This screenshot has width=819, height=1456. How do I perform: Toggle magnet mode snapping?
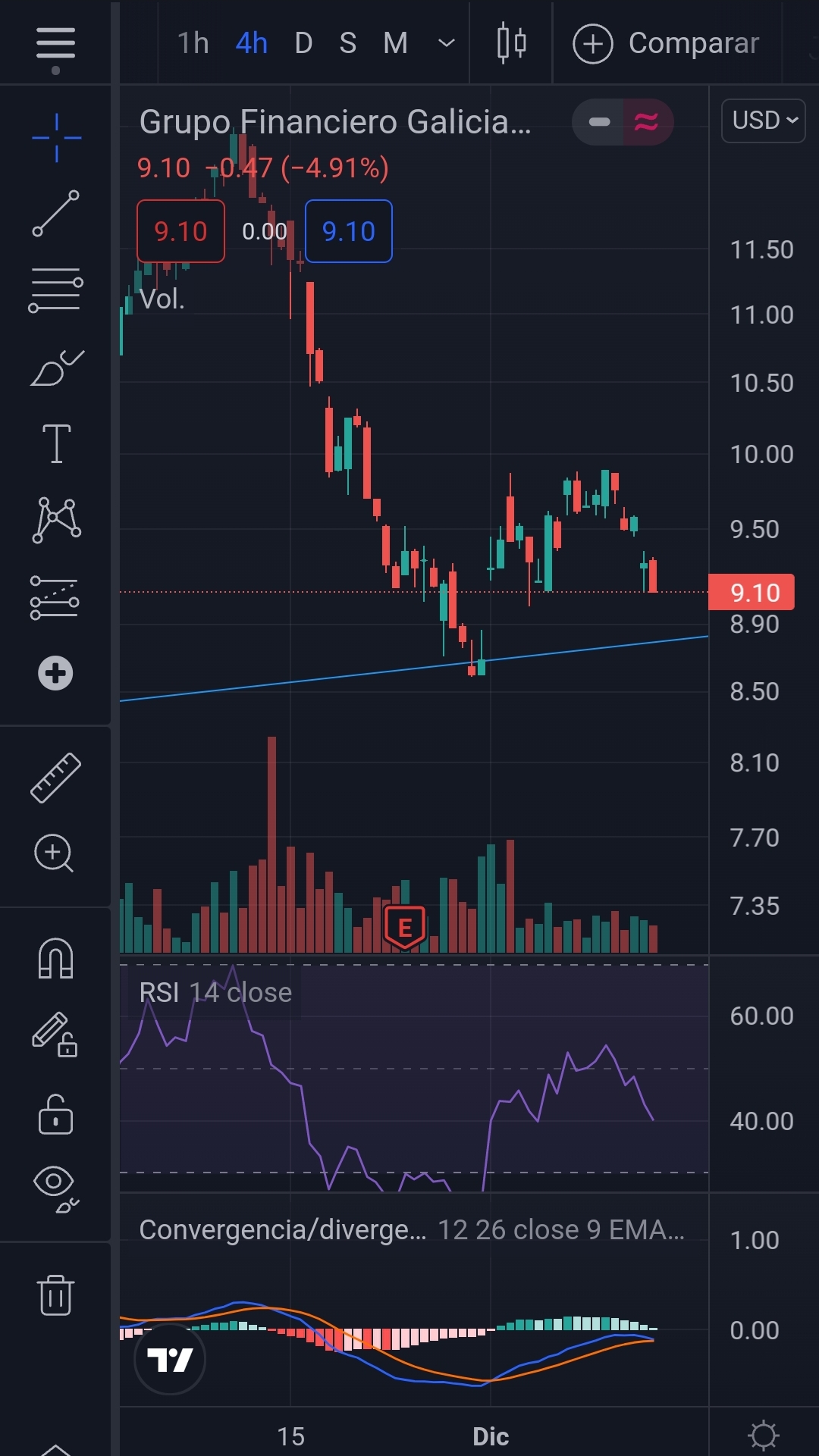point(55,959)
